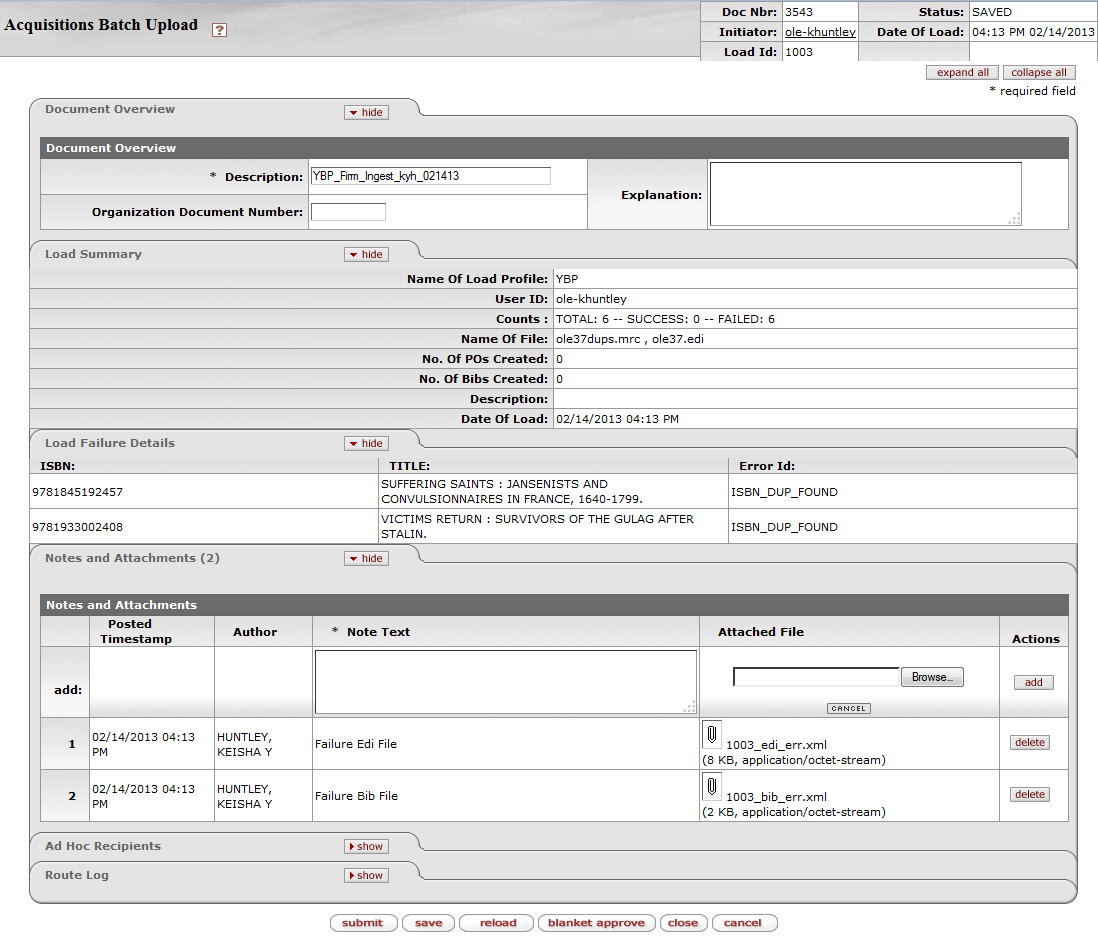Click the Doc Nbr value 3543

tap(799, 13)
